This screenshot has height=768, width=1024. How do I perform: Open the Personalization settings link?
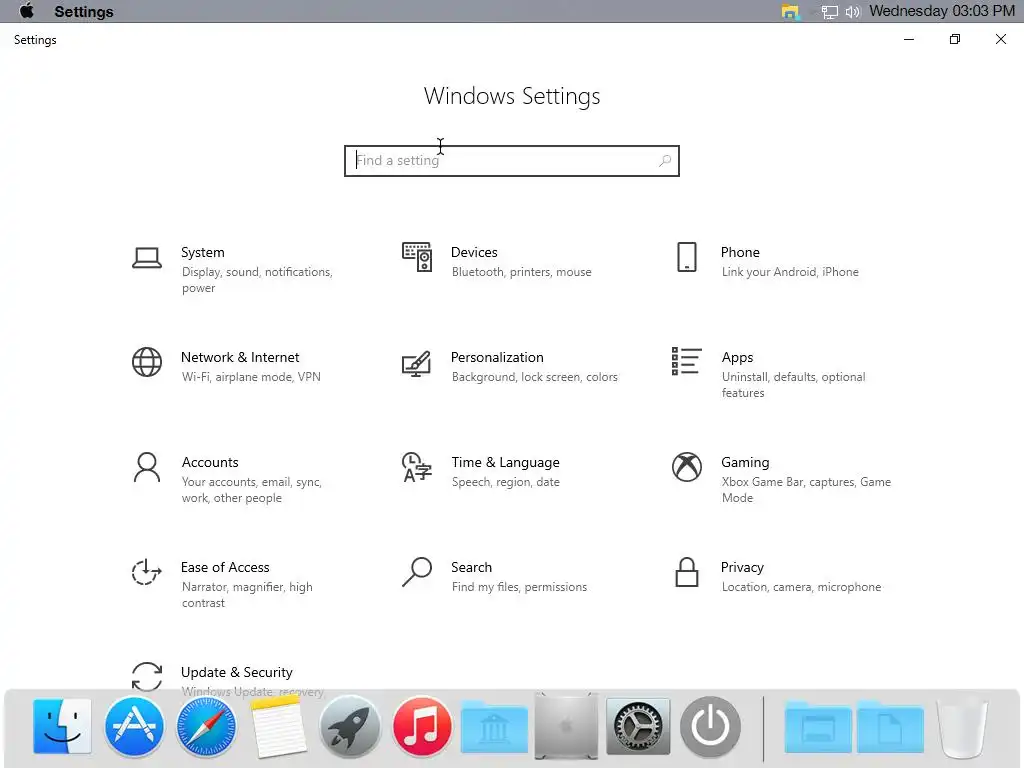pos(497,357)
